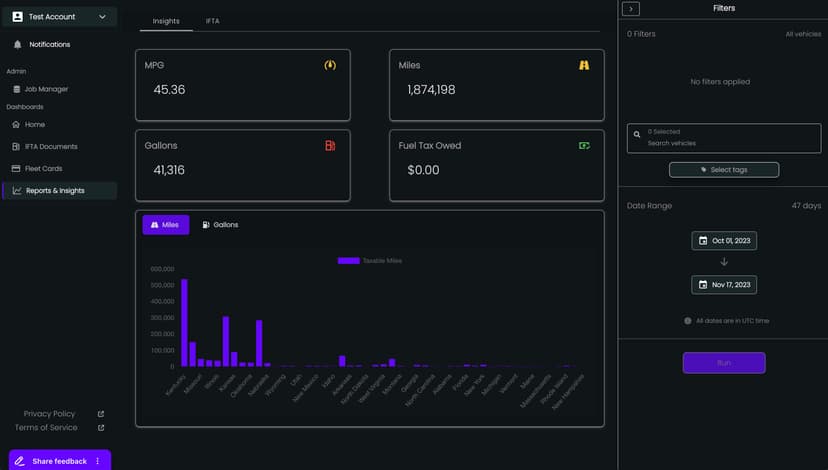Click the external link icon beside Terms of Service

click(x=101, y=428)
